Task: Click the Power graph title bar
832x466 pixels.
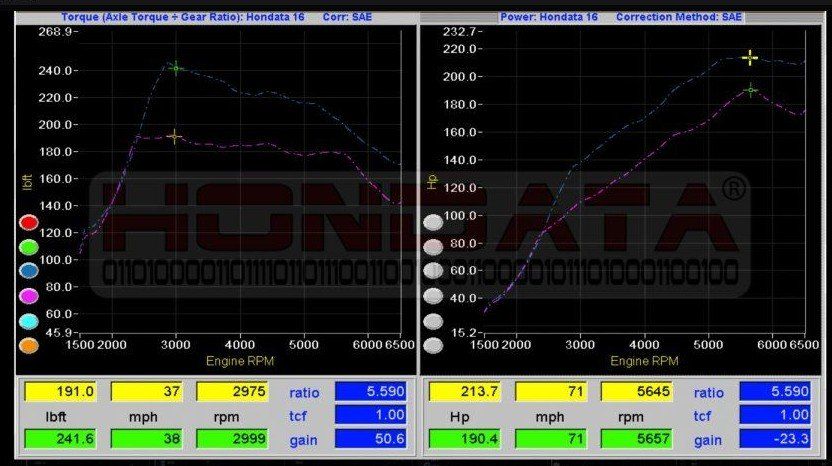Action: coord(621,17)
